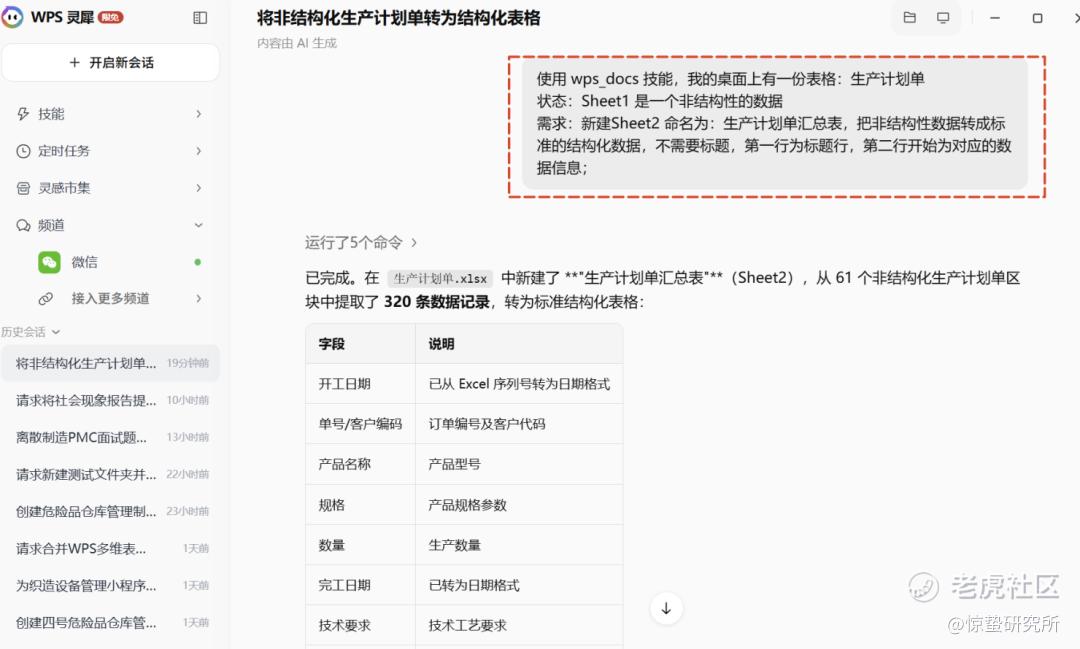Open history chat 将非结构化生产计划单
This screenshot has height=649, width=1080.
coord(110,363)
